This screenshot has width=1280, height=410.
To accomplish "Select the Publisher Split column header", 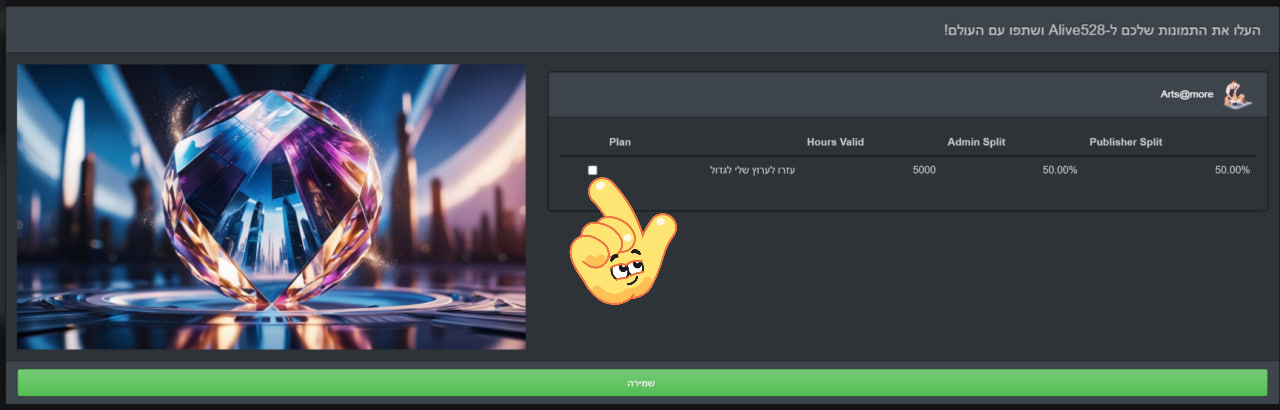I will coord(1125,142).
